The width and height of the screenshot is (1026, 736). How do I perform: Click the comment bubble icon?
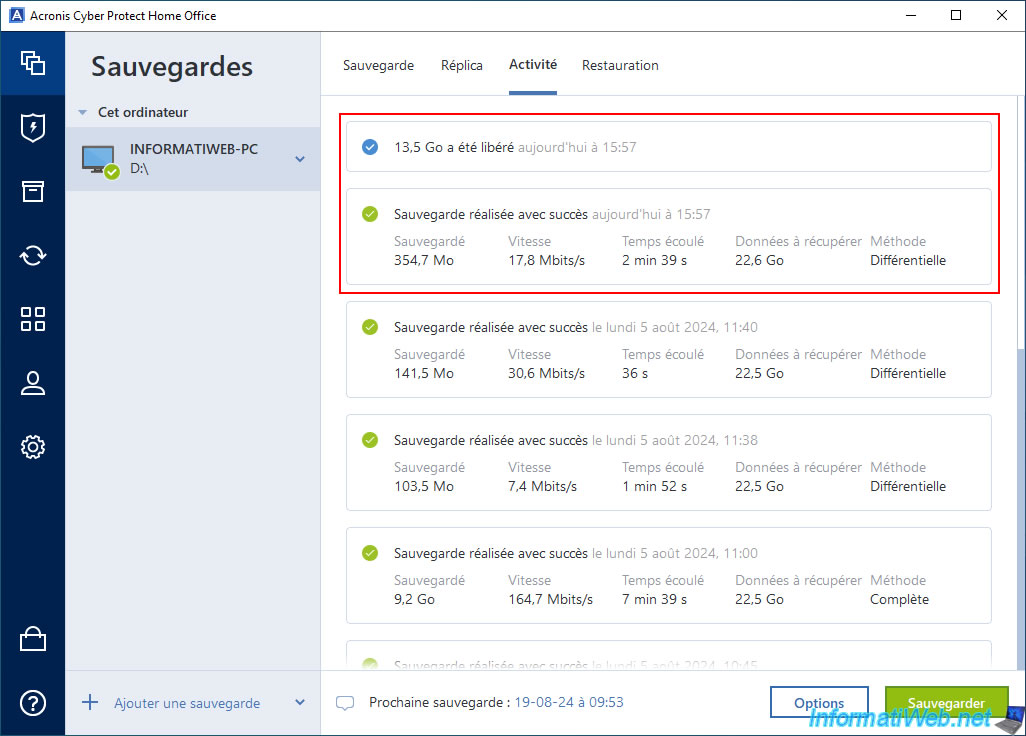click(345, 703)
